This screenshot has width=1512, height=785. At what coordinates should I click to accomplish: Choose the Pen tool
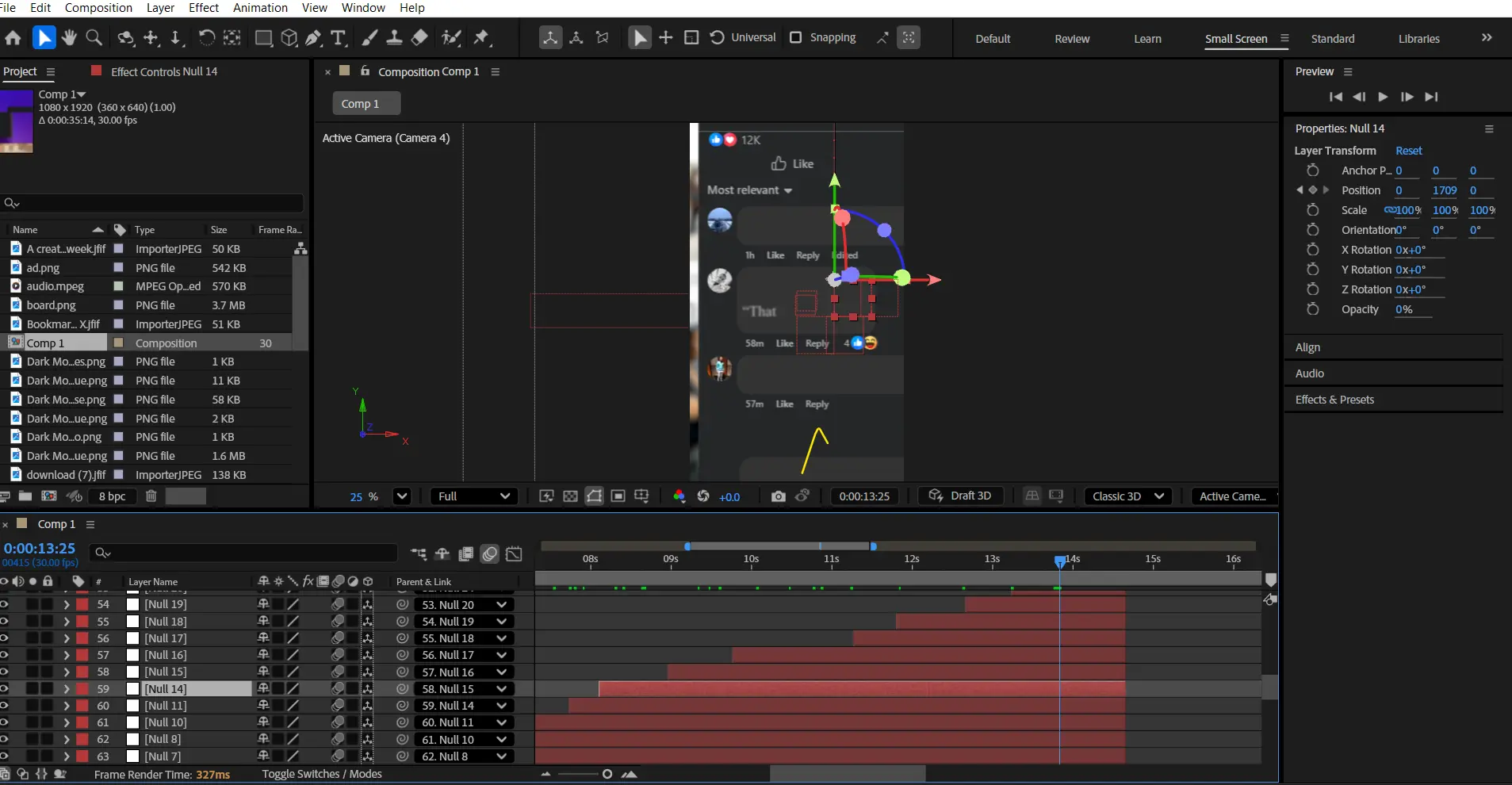pos(313,37)
